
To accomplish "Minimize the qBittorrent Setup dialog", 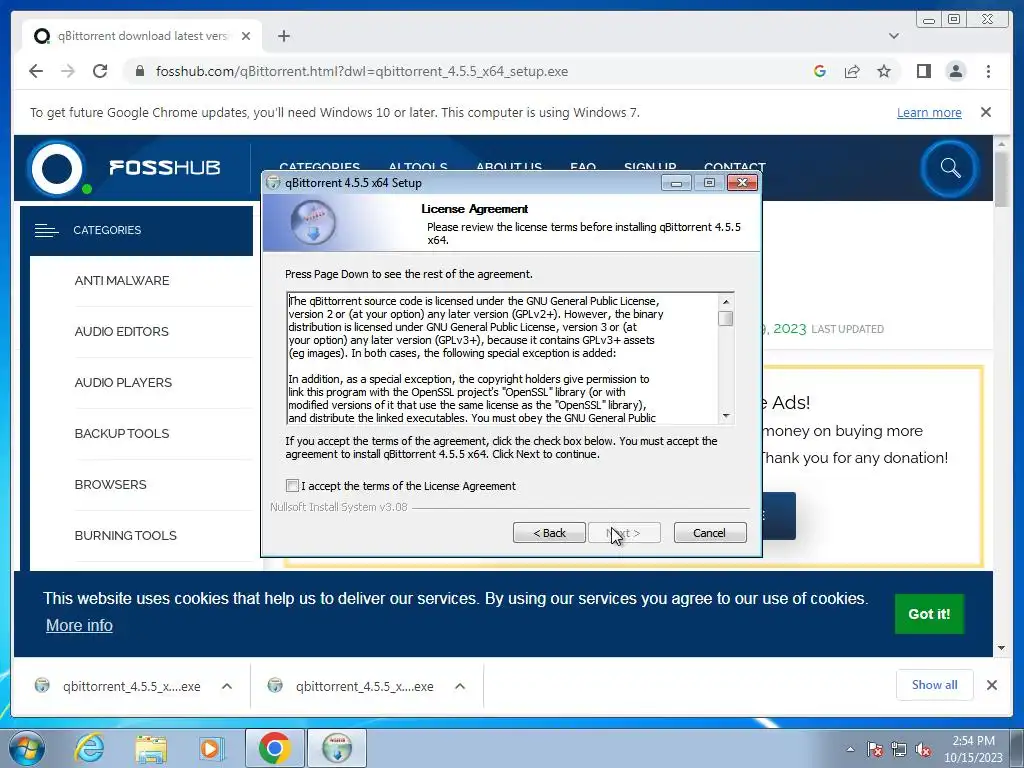I will (676, 183).
